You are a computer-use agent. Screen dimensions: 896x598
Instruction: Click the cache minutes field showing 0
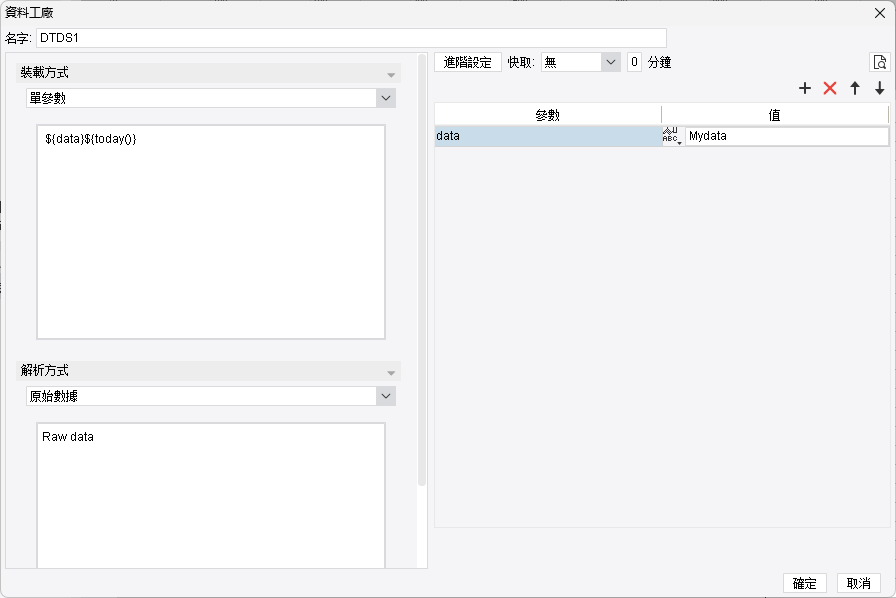coord(634,62)
